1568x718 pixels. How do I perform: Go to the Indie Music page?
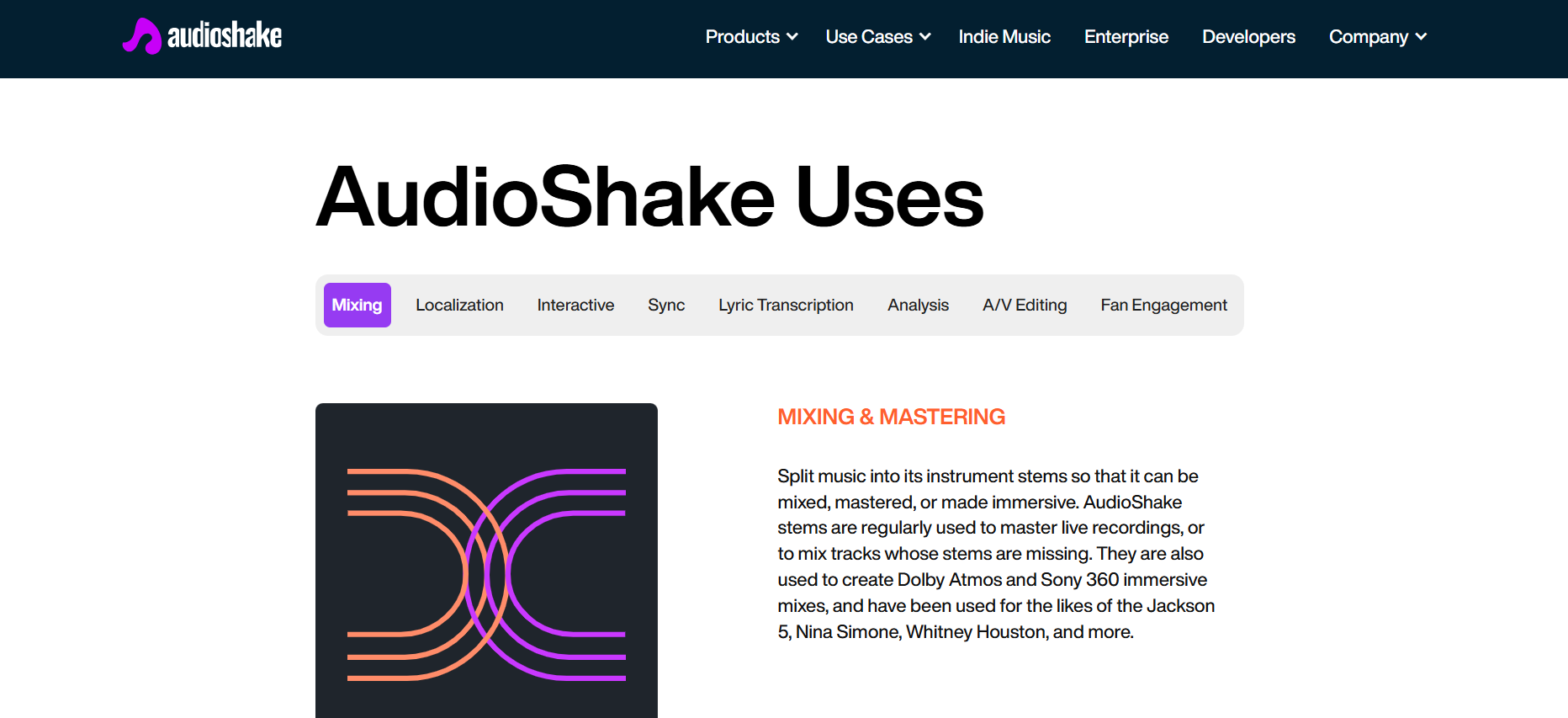click(1004, 37)
